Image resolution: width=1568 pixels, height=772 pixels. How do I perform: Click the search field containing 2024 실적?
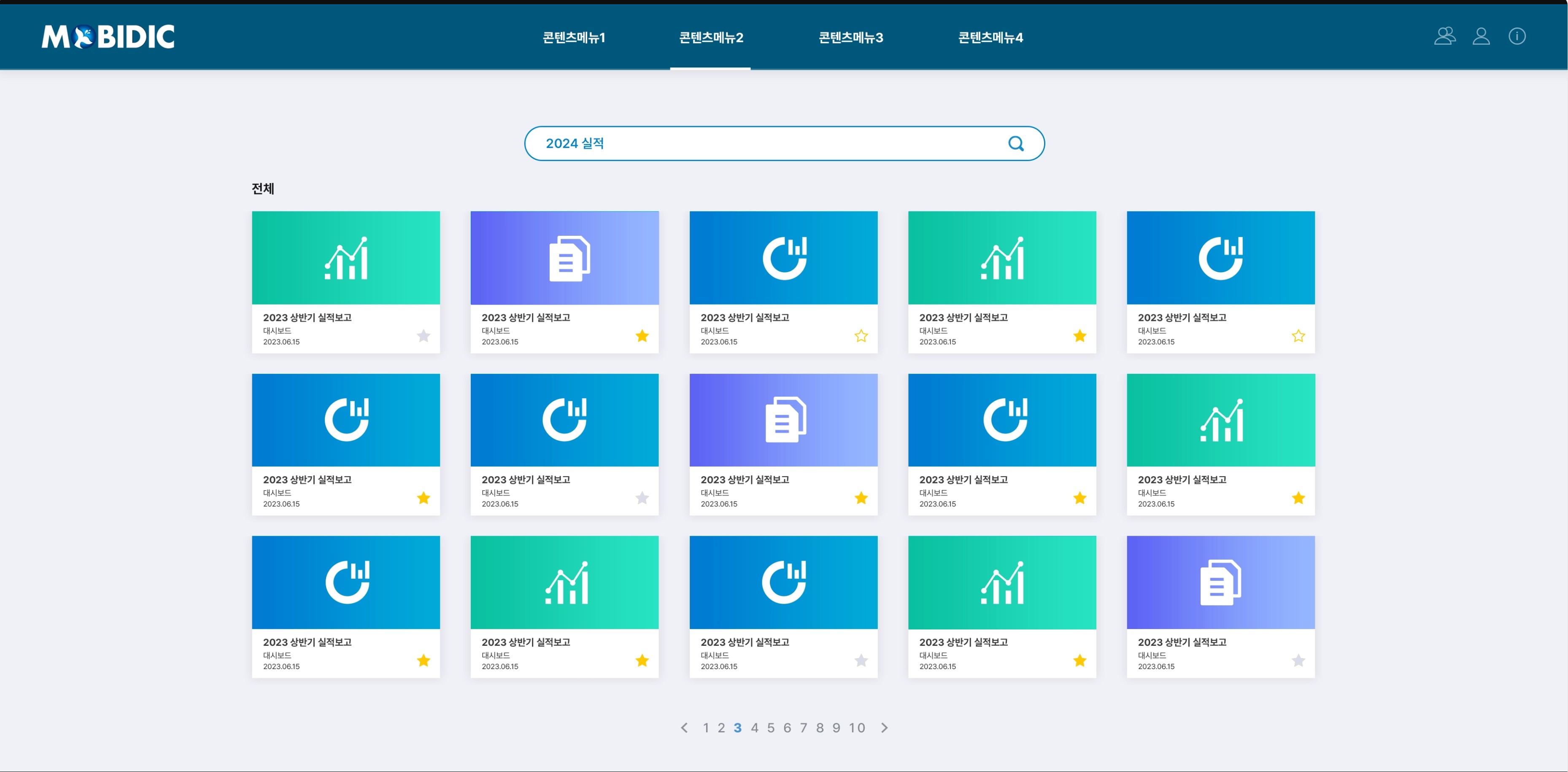761,144
